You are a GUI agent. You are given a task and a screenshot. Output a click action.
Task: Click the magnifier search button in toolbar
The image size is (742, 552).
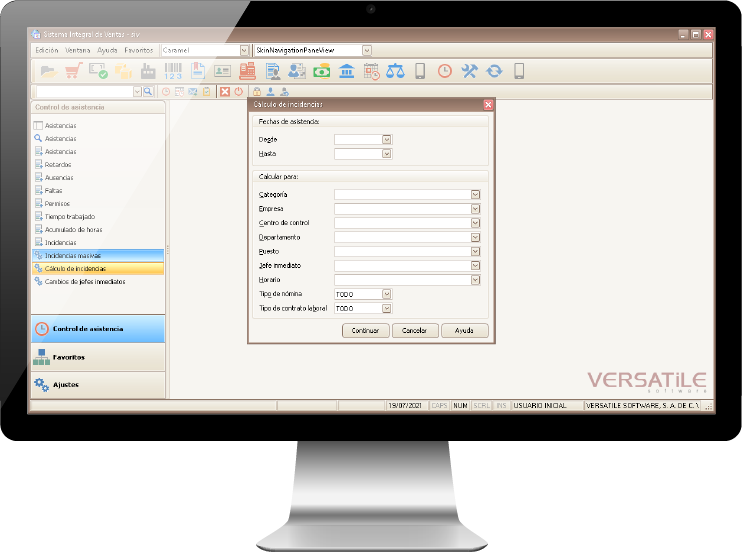(148, 91)
